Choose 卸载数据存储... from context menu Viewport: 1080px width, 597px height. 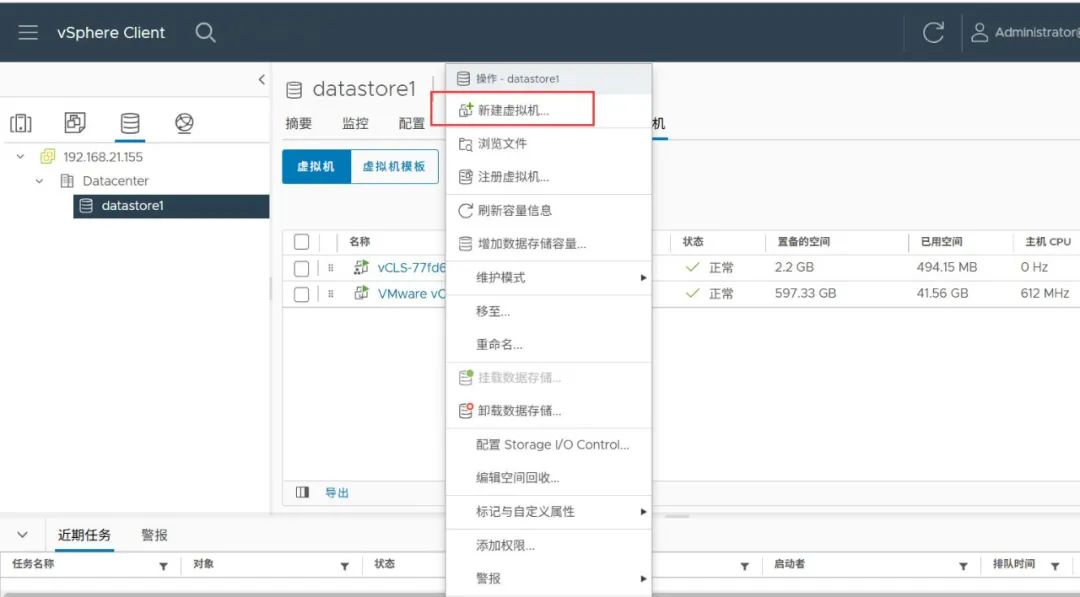[x=548, y=411]
